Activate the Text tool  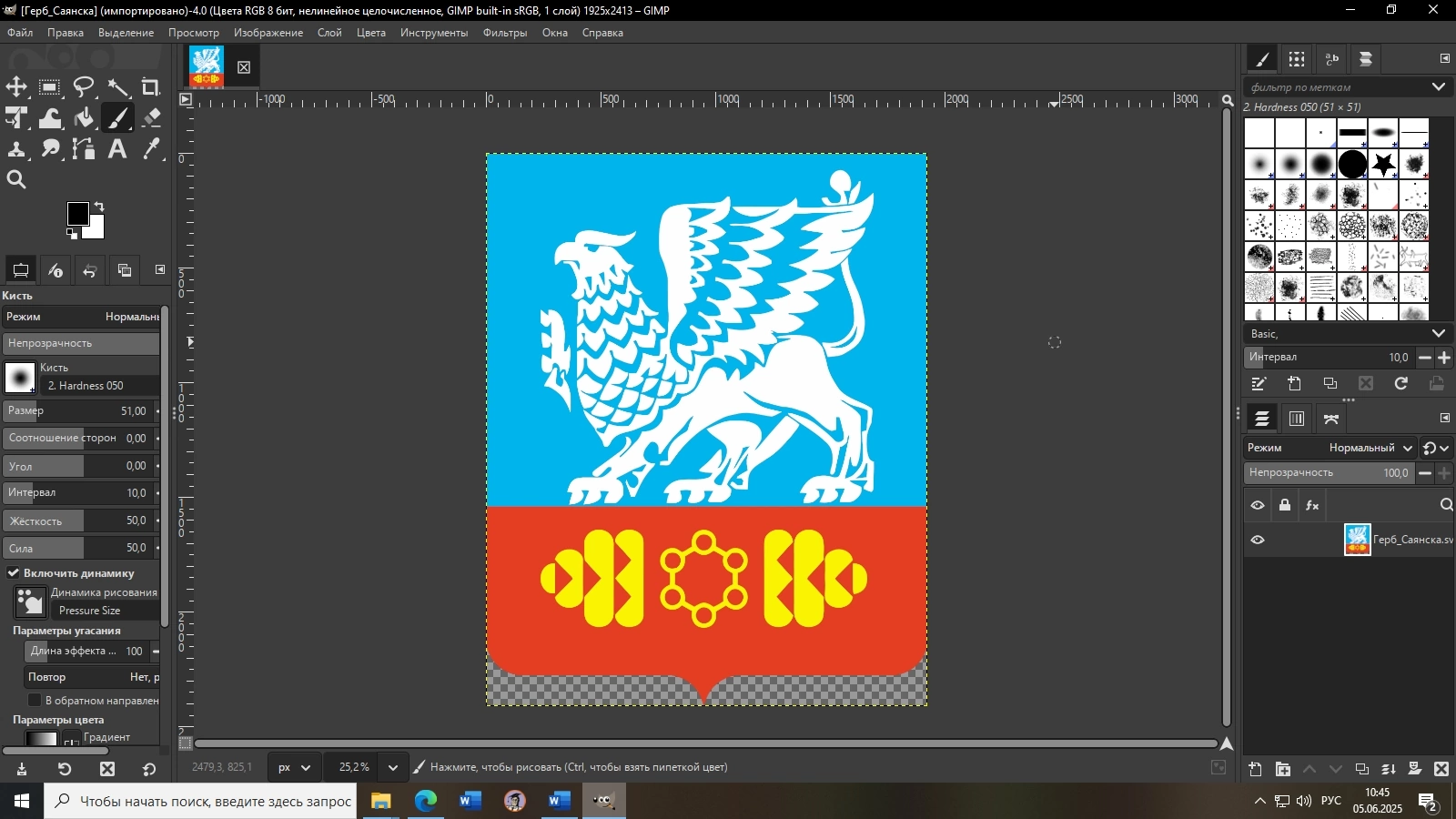coord(117,149)
